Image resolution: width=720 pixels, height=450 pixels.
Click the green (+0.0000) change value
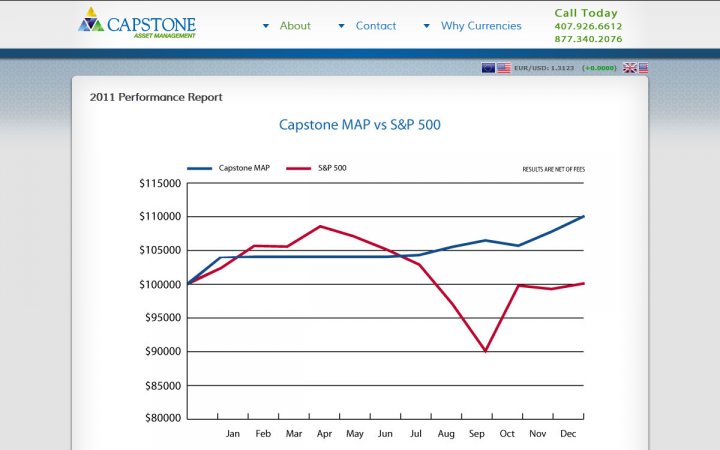point(599,68)
